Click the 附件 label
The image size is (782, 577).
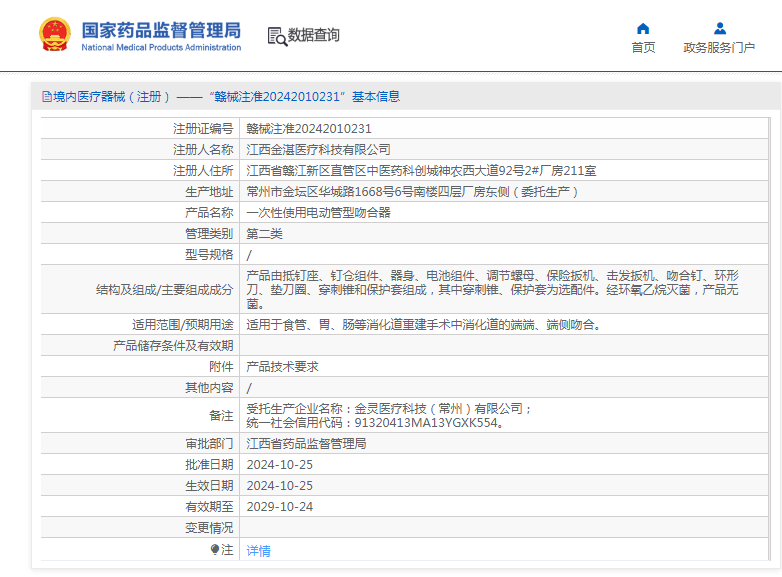[221, 367]
